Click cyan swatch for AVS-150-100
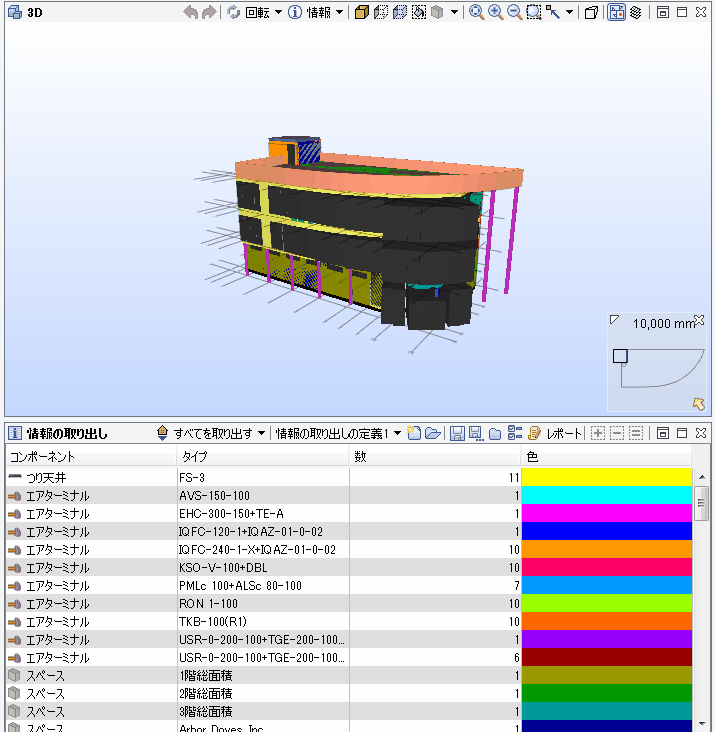Viewport: 715px width, 732px height. (607, 495)
